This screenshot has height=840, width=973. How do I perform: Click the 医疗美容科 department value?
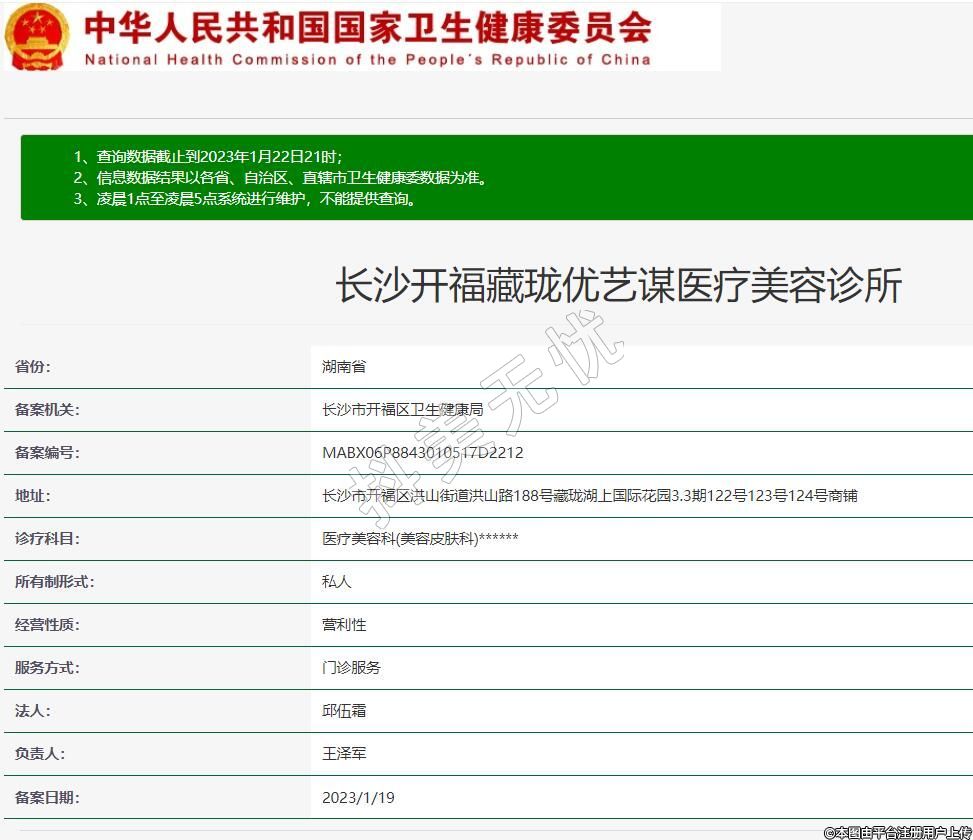(x=420, y=539)
